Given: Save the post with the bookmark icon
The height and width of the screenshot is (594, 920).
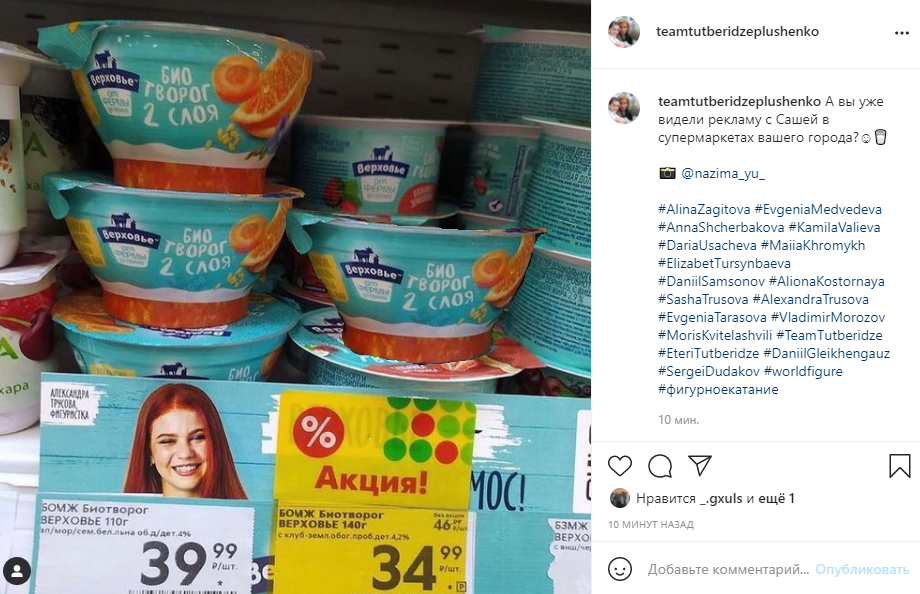Looking at the screenshot, I should (899, 466).
